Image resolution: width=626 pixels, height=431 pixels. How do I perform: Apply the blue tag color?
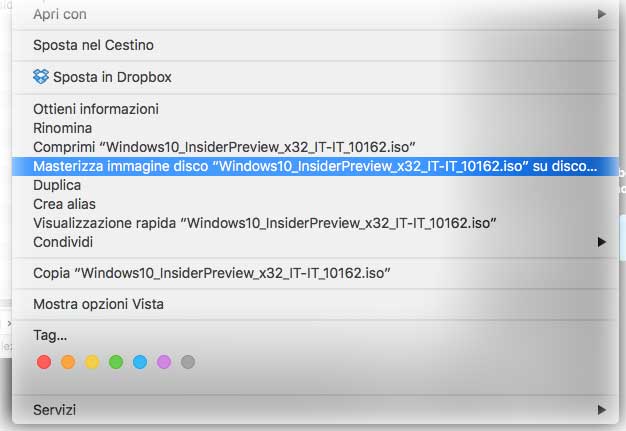coord(140,362)
